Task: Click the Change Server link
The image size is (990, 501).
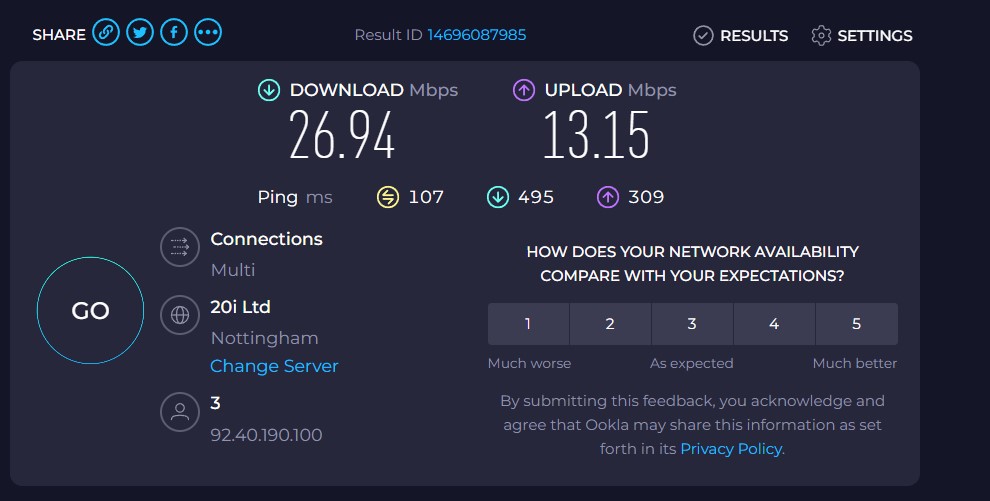Action: click(x=274, y=366)
